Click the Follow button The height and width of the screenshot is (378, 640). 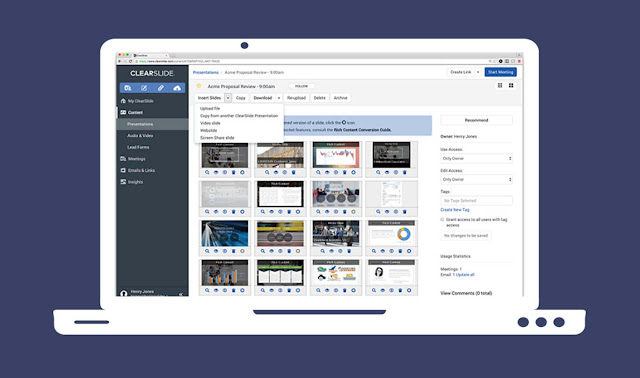(x=302, y=86)
